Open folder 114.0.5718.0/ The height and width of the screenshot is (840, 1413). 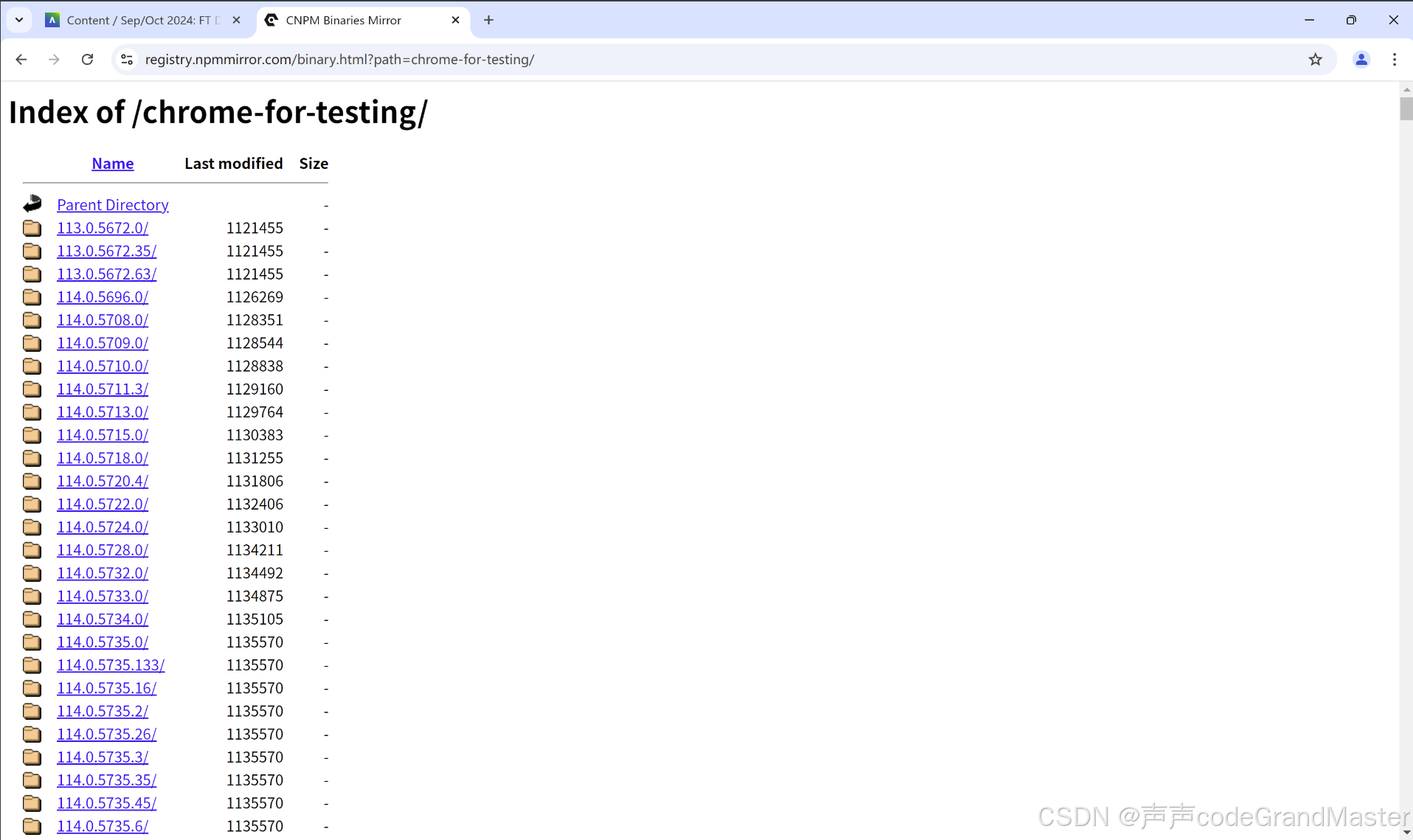point(103,458)
